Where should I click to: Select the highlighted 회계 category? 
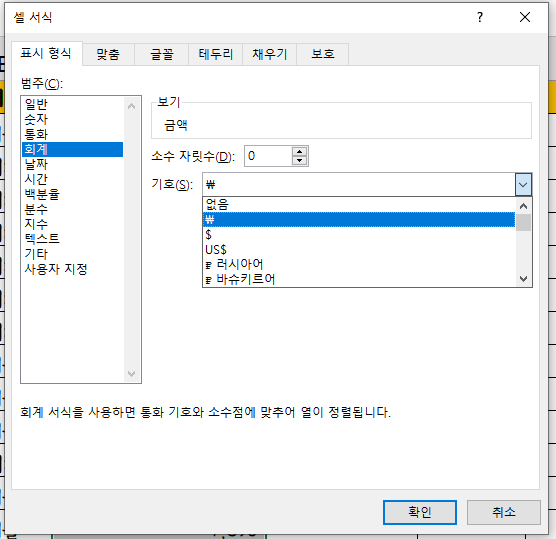72,149
